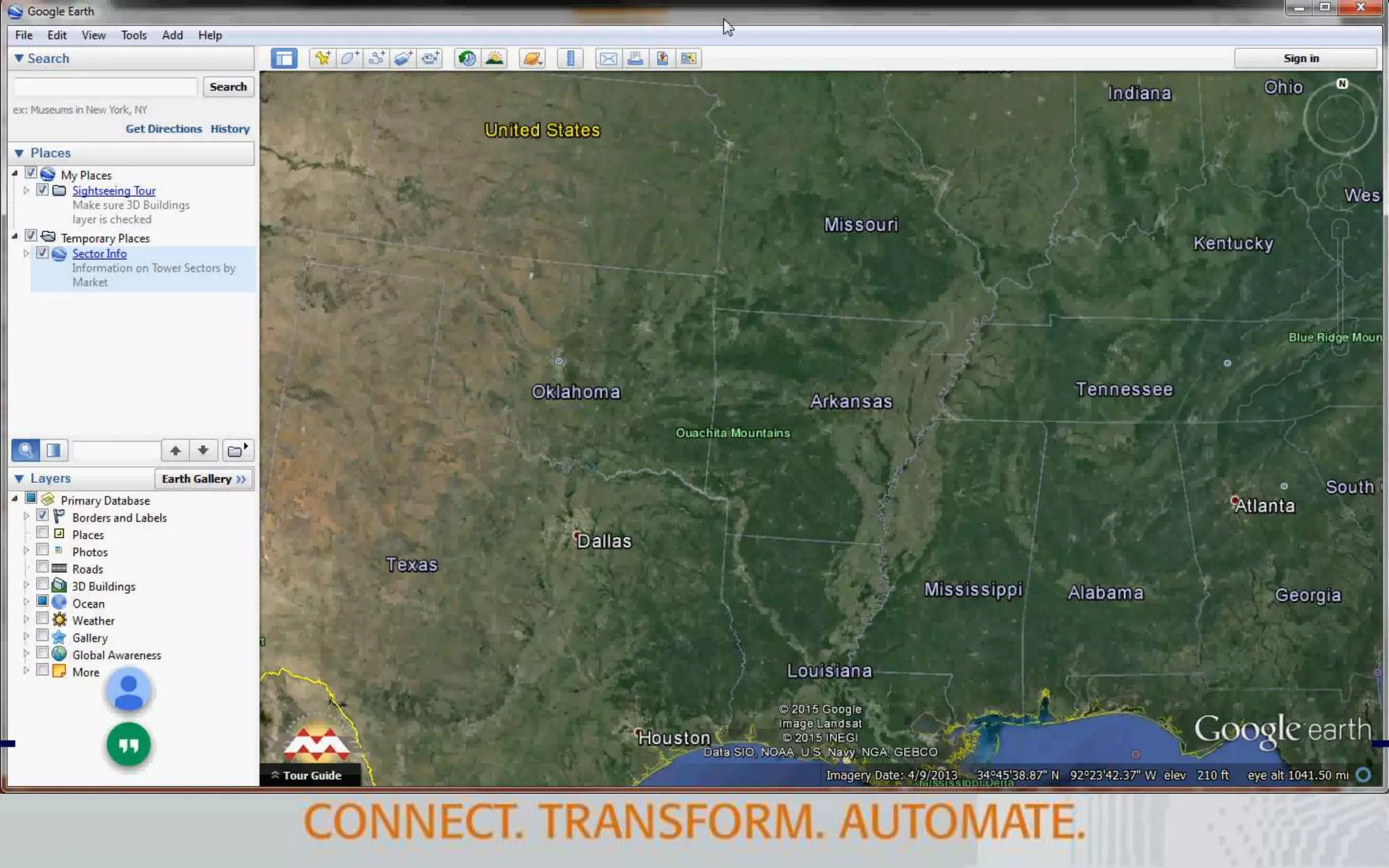The image size is (1389, 868).
Task: Click the Get Directions link
Action: tap(163, 129)
